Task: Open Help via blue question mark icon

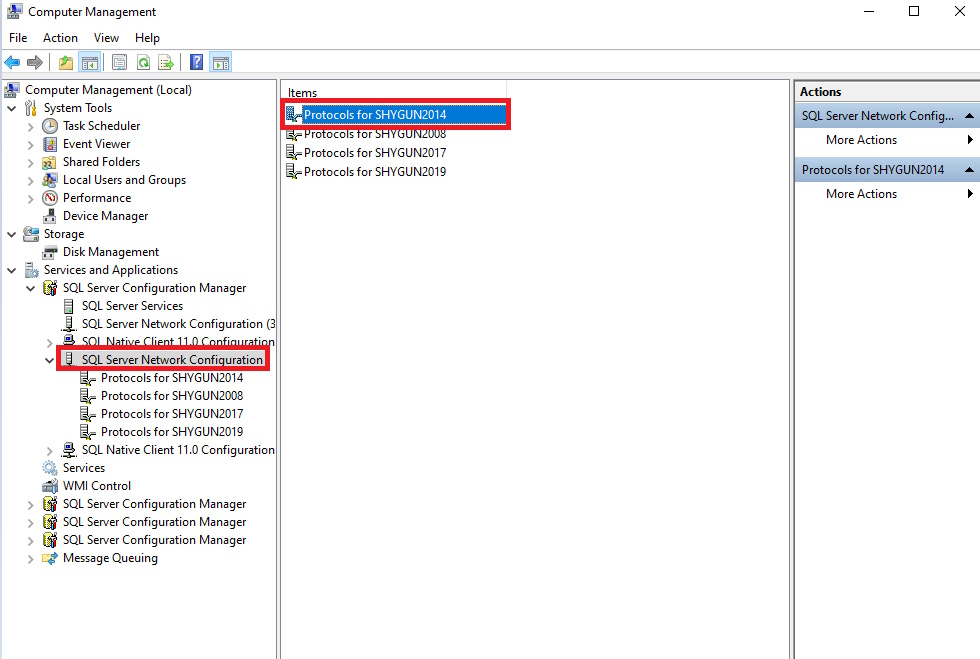Action: [196, 63]
